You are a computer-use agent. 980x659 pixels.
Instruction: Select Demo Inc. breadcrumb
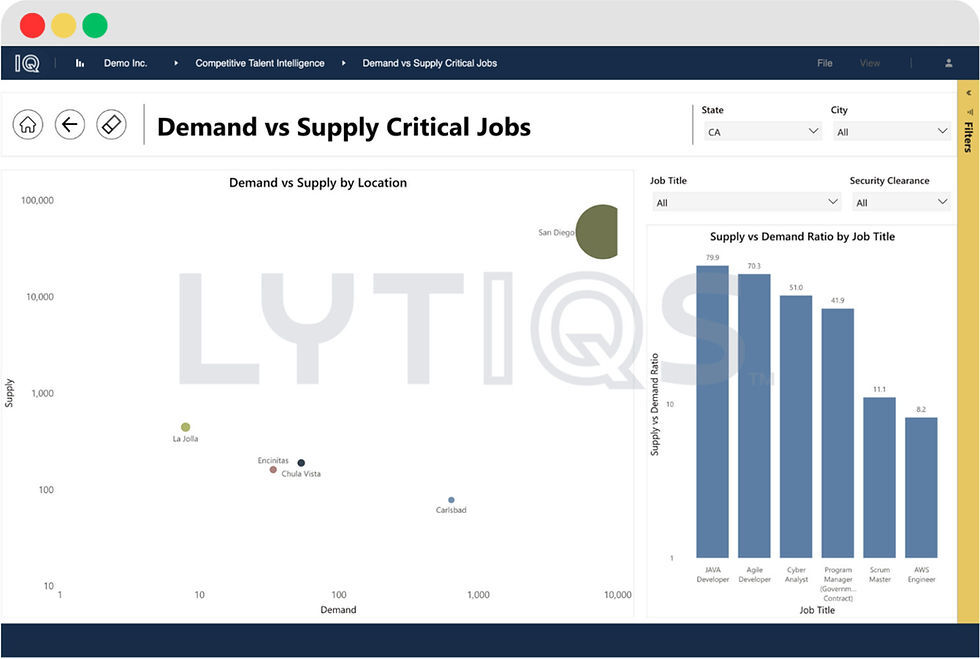[126, 63]
